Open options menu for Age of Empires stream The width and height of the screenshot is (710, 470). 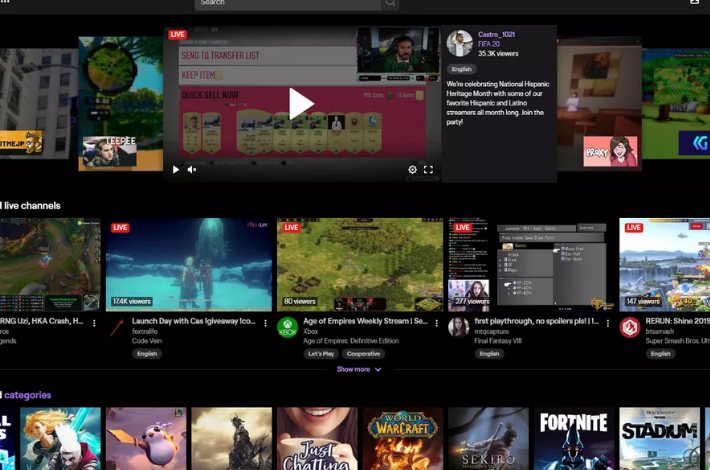[x=437, y=323]
